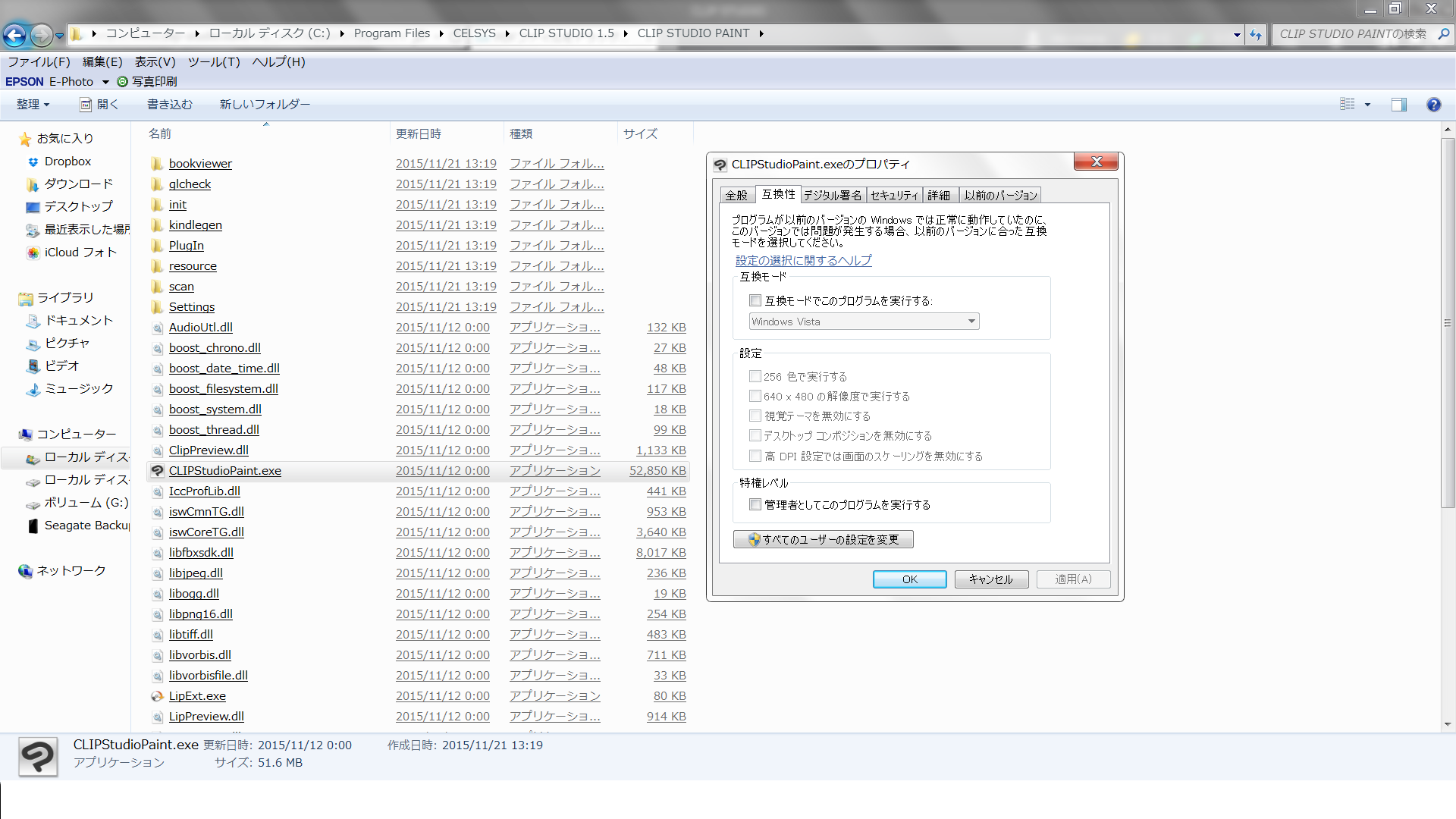Open the 表示(V) menu
The height and width of the screenshot is (819, 1456).
click(x=155, y=62)
